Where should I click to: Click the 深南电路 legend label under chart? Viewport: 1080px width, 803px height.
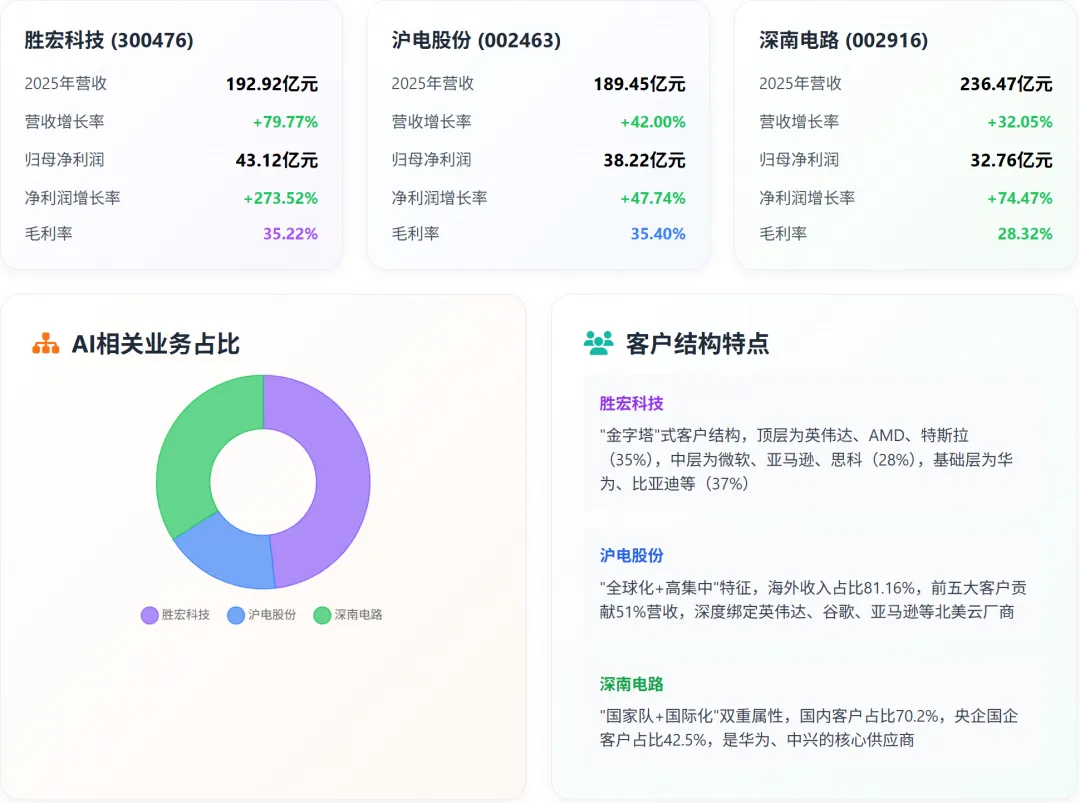(x=358, y=615)
